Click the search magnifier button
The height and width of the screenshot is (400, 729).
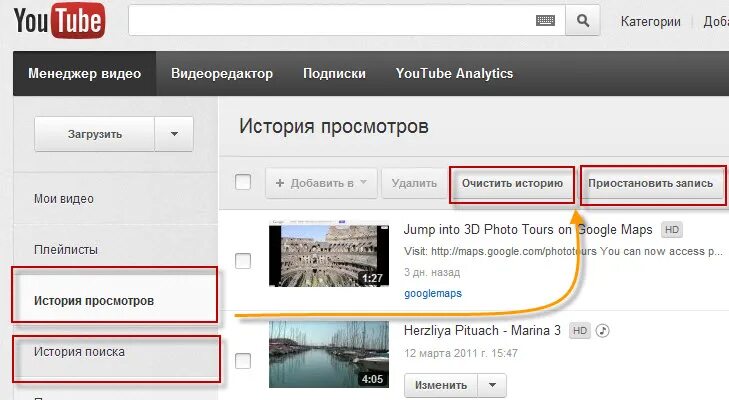click(x=583, y=20)
